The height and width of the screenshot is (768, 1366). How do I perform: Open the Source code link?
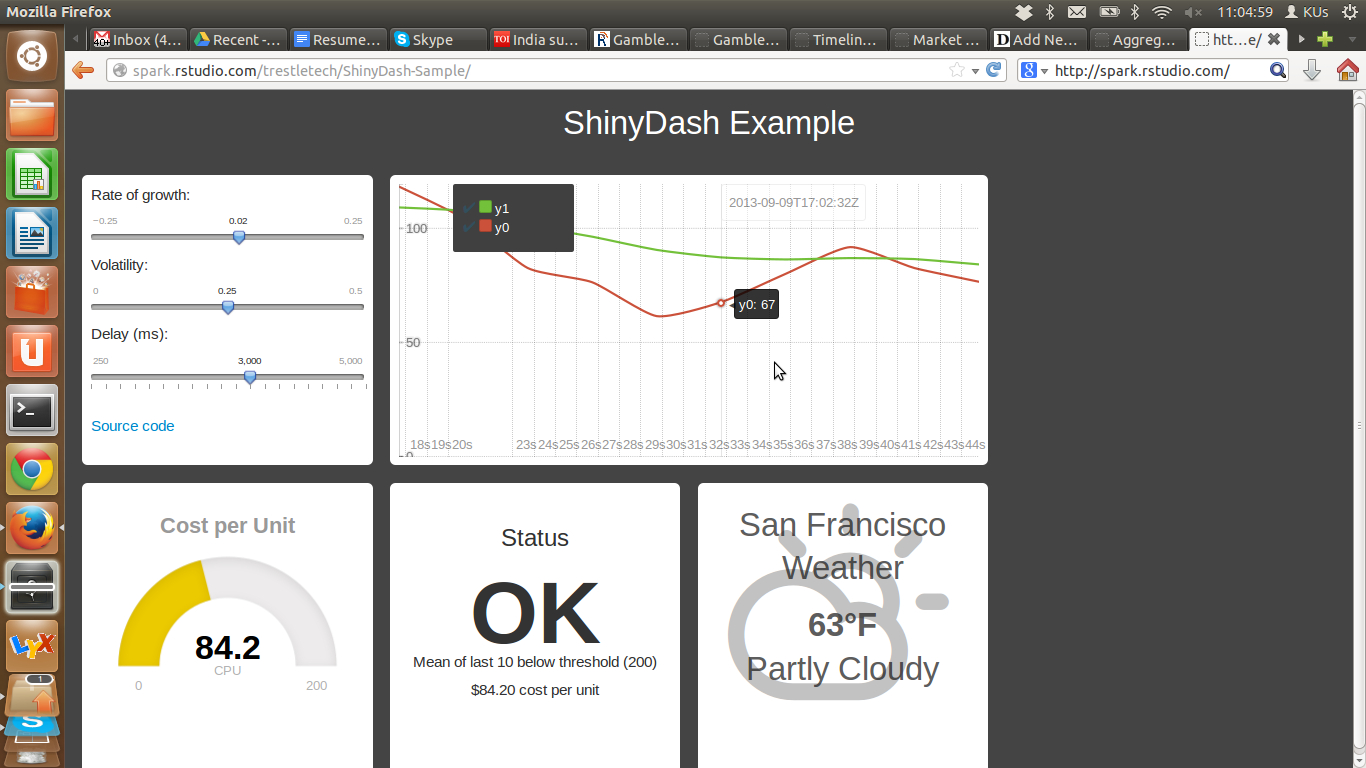[x=132, y=426]
